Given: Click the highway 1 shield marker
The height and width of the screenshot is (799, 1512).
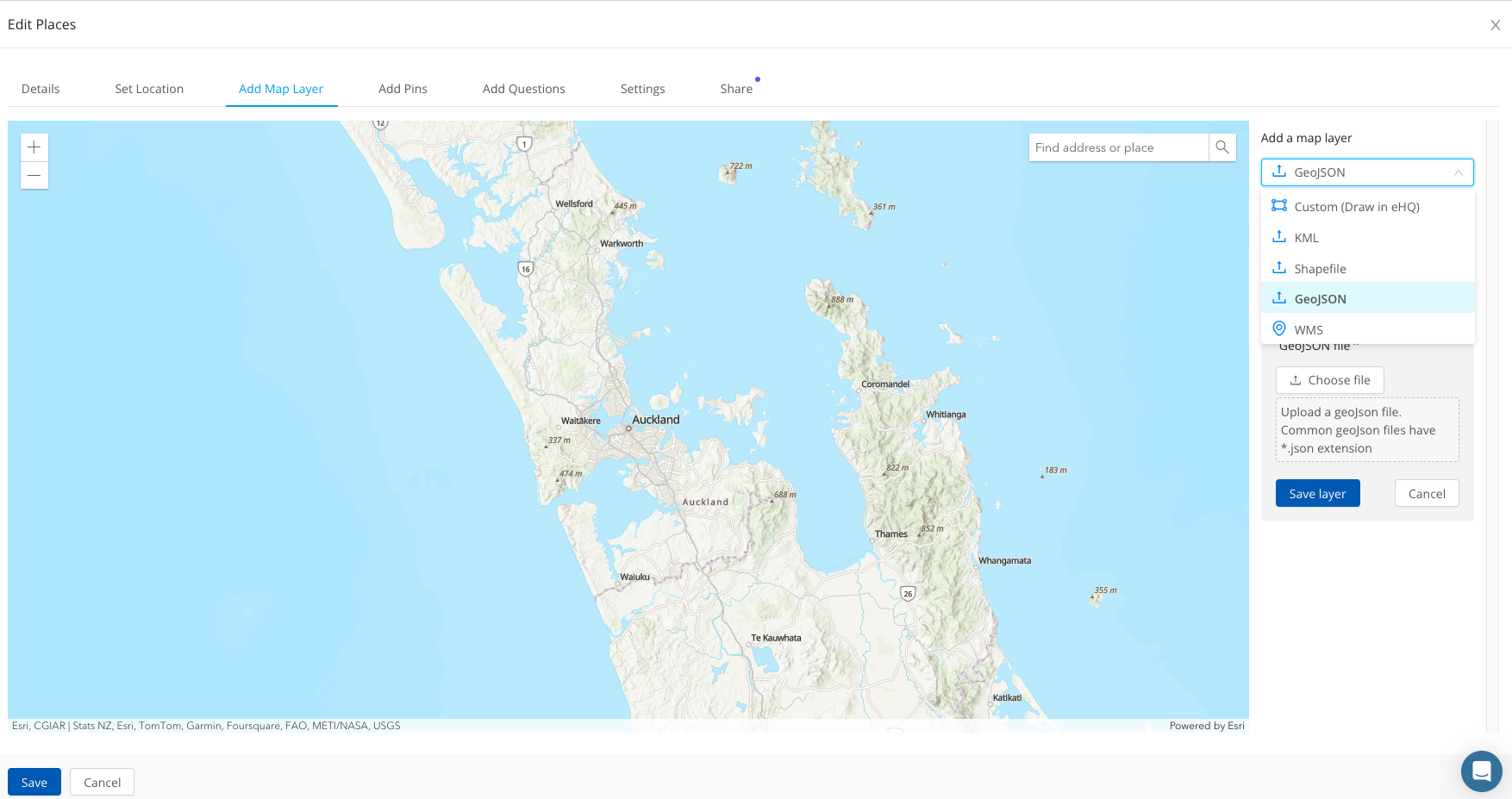Looking at the screenshot, I should click(524, 144).
